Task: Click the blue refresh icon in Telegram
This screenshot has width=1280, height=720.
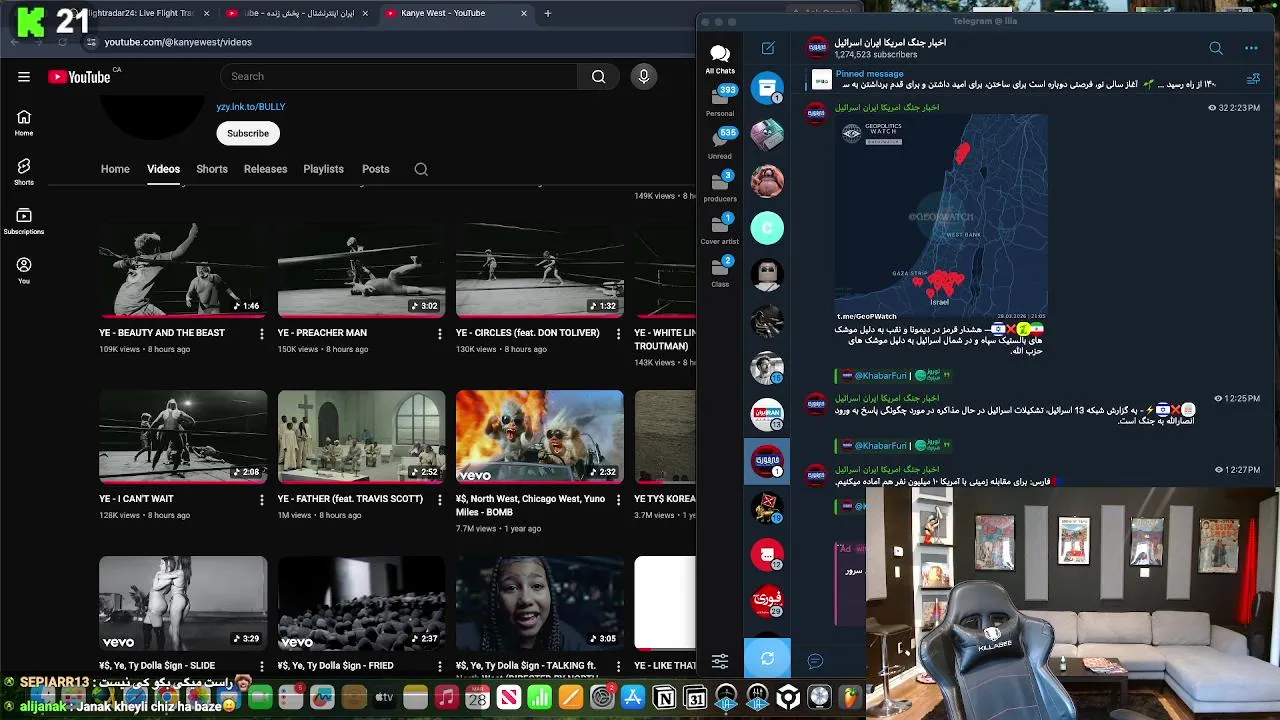Action: click(767, 658)
